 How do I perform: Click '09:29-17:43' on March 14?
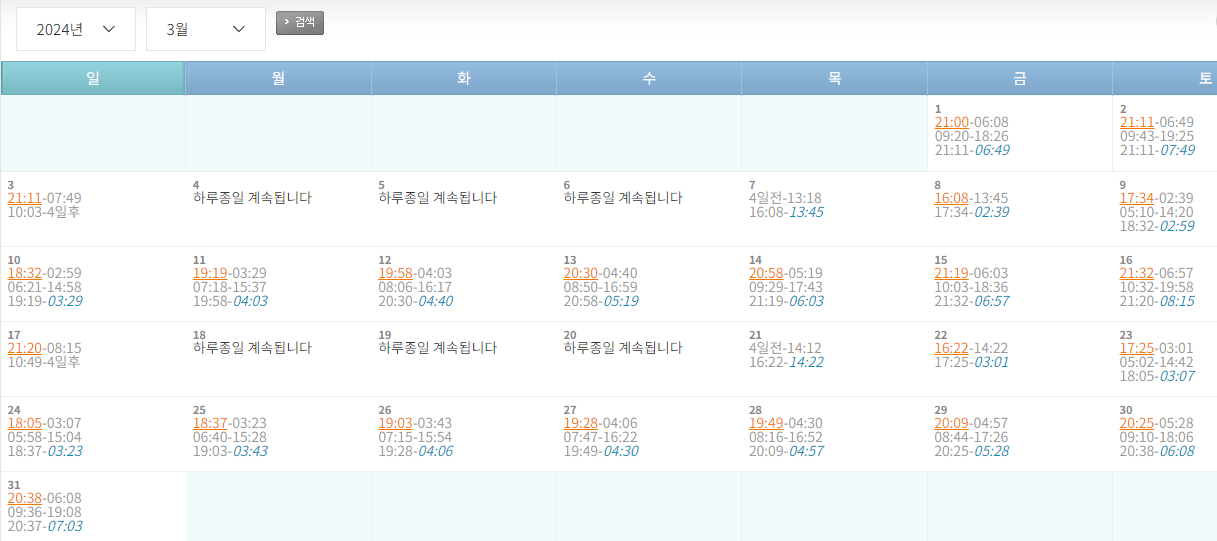point(786,287)
